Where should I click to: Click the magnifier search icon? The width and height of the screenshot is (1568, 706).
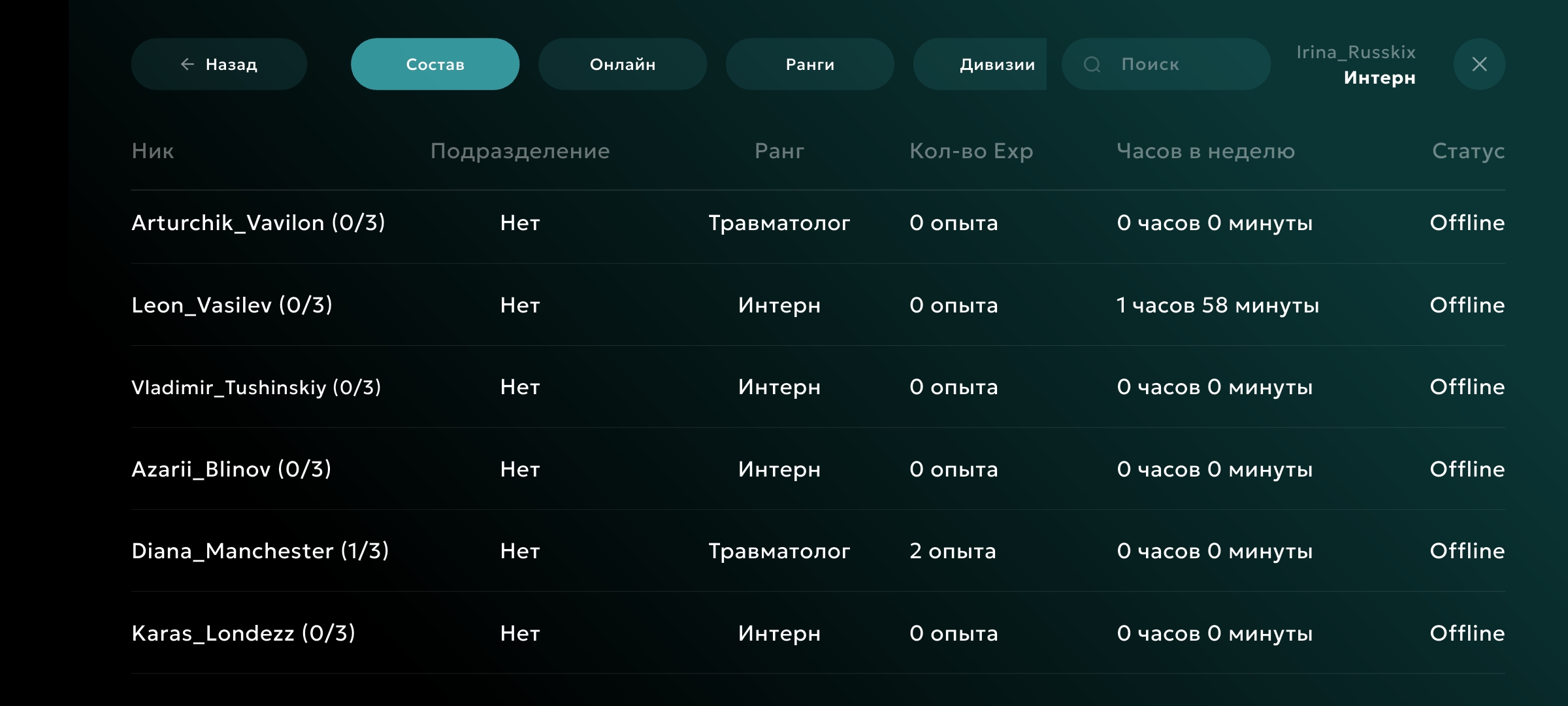click(x=1092, y=64)
